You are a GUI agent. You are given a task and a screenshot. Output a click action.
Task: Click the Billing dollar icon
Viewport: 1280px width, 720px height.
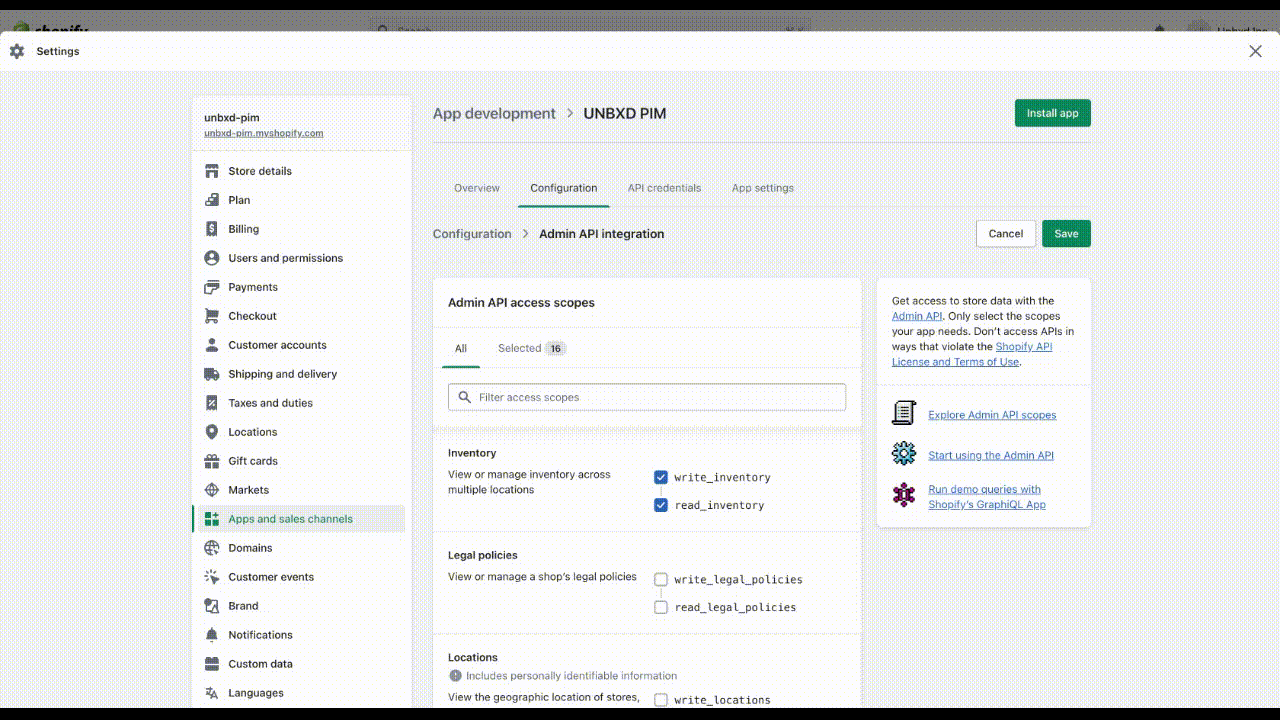(x=212, y=229)
